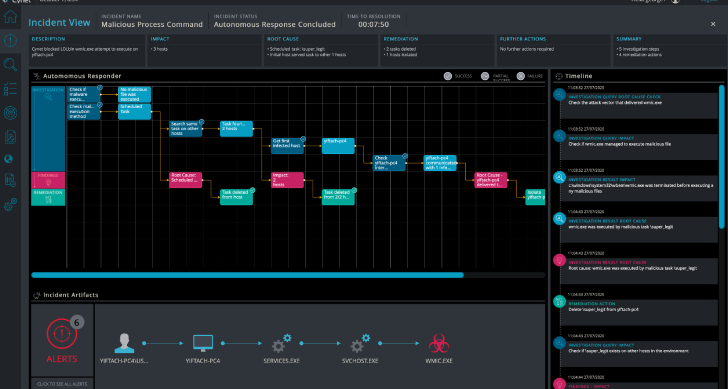Screen dimensions: 728x389
Task: Open the 'Get first infected host' node
Action: click(287, 146)
